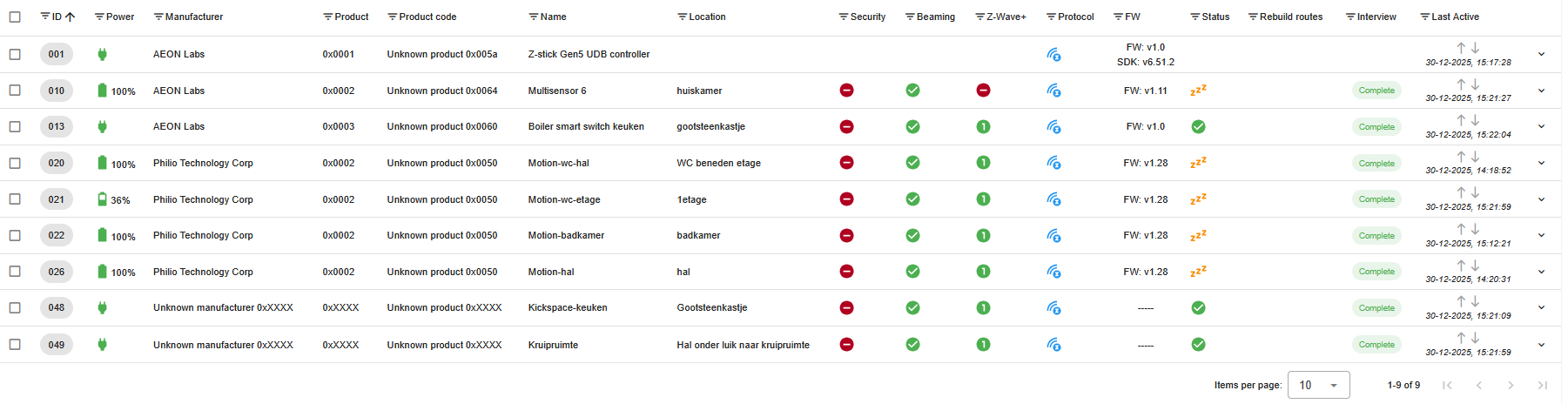1568x404 pixels.
Task: Toggle the select-all checkbox in header
Action: click(15, 17)
